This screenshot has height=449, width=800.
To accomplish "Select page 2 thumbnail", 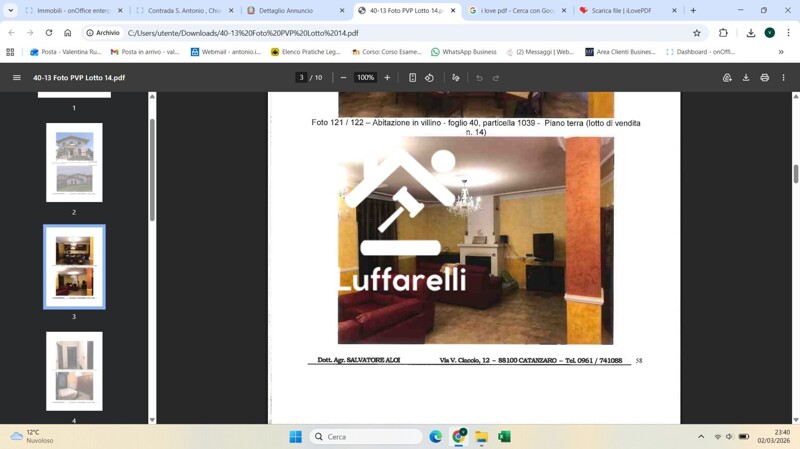I will (74, 162).
